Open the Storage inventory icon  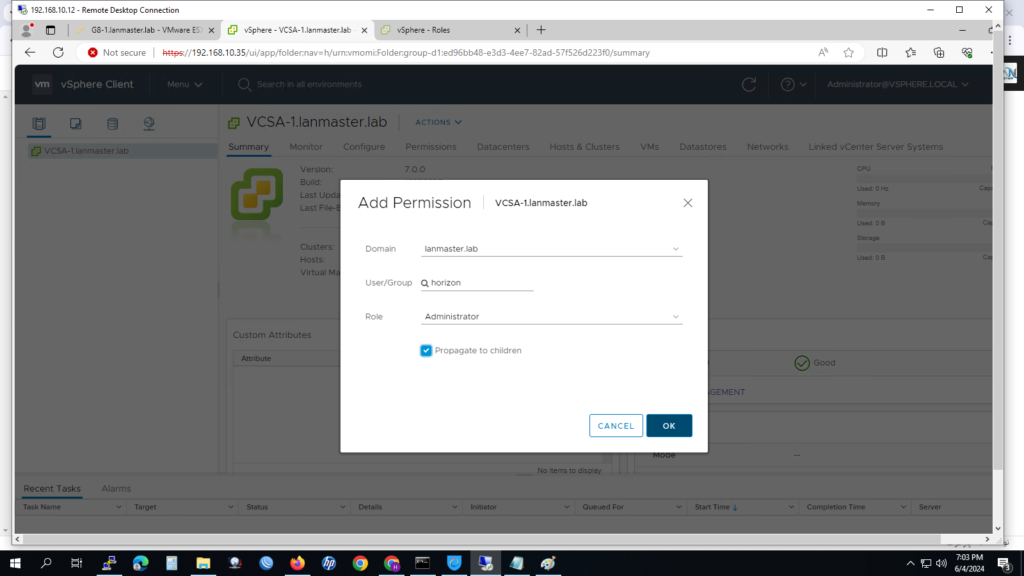pos(112,123)
